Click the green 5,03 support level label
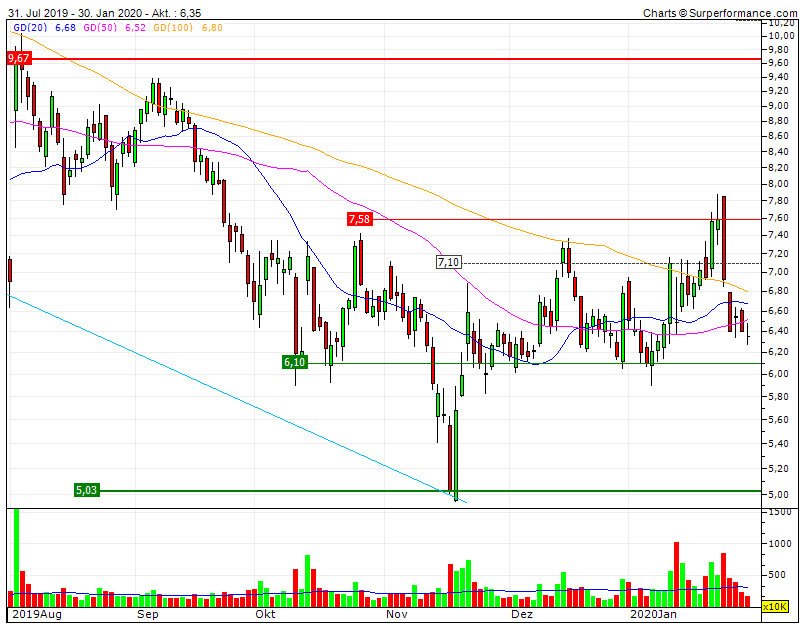 [x=86, y=491]
